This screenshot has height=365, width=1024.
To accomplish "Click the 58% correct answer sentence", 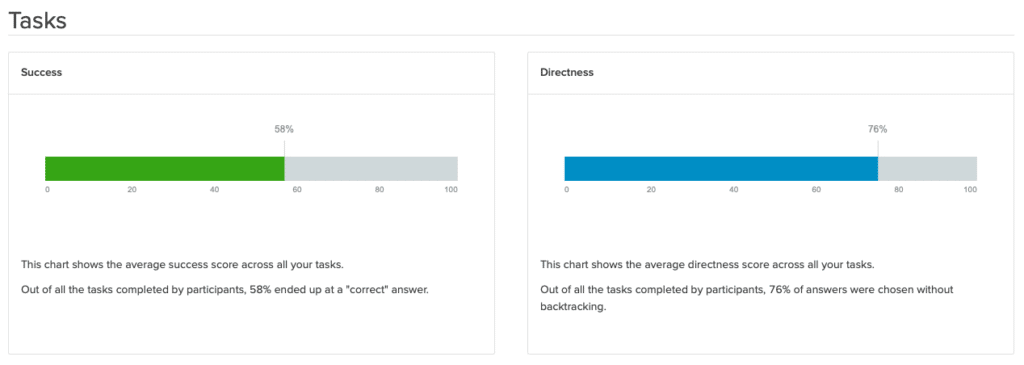I will pos(225,290).
